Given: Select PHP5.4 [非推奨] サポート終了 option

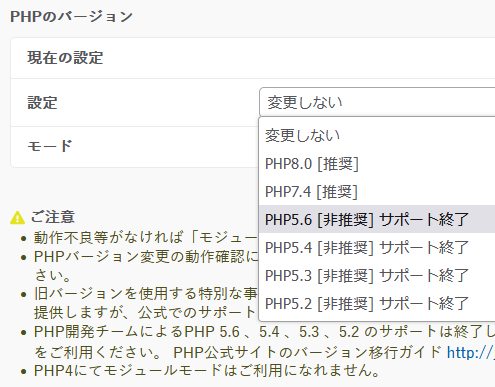Looking at the screenshot, I should pyautogui.click(x=377, y=247).
